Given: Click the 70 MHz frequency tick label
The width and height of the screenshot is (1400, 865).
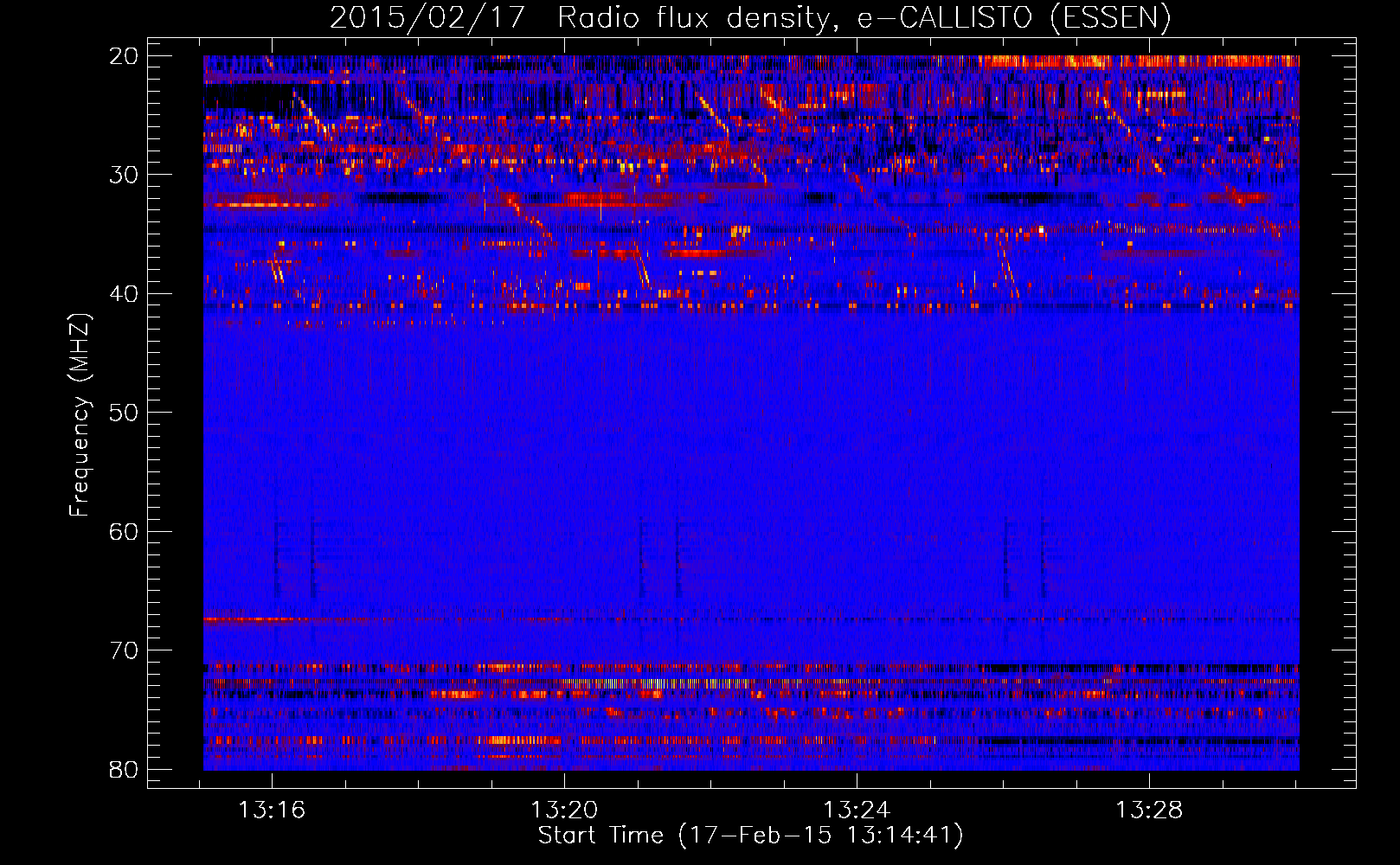Looking at the screenshot, I should point(125,650).
